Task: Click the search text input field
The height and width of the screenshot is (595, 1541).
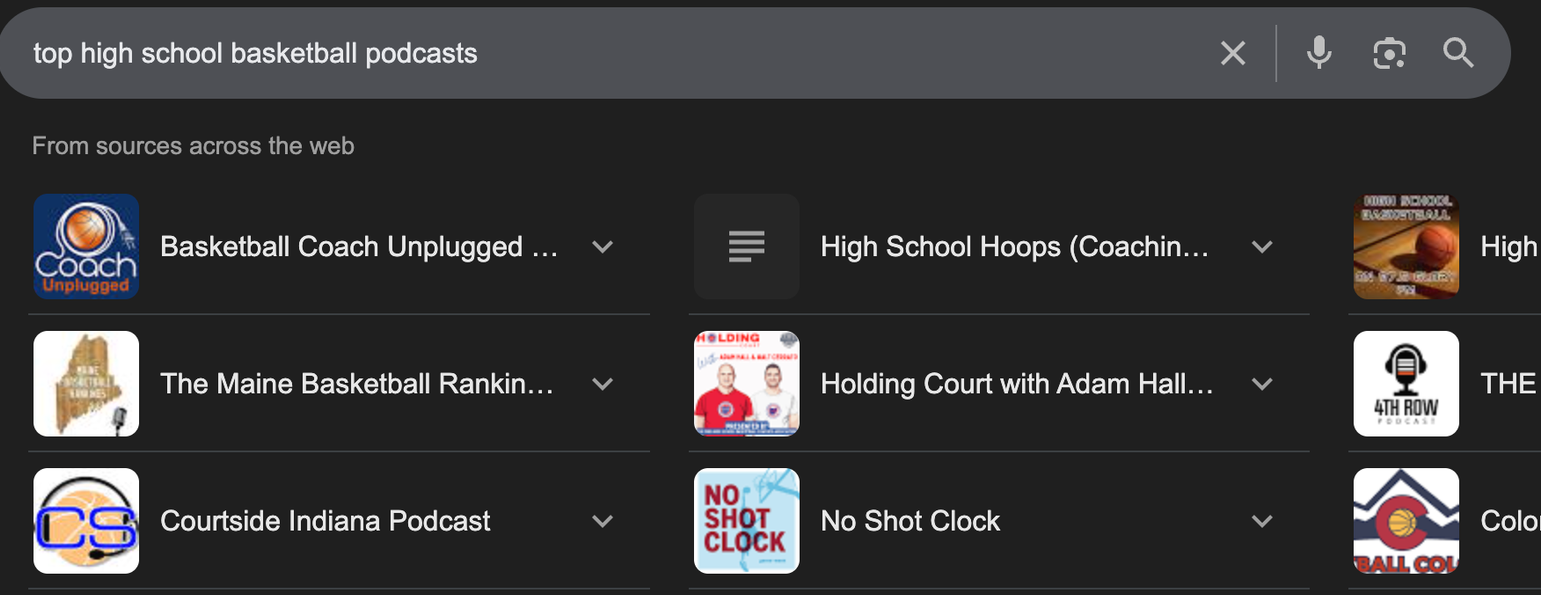Action: click(600, 53)
